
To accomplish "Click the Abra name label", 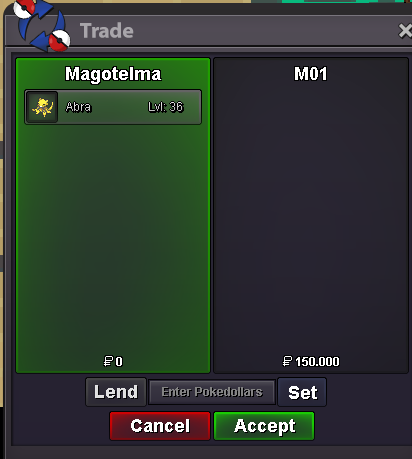I will [x=78, y=107].
